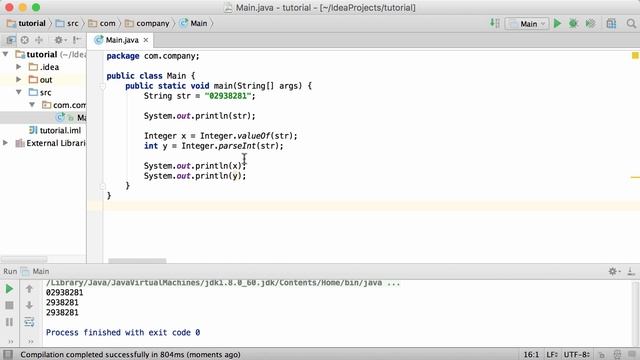Click the closing fold marker of main method
Image resolution: width=640 pixels, height=360 pixels.
tap(102, 186)
